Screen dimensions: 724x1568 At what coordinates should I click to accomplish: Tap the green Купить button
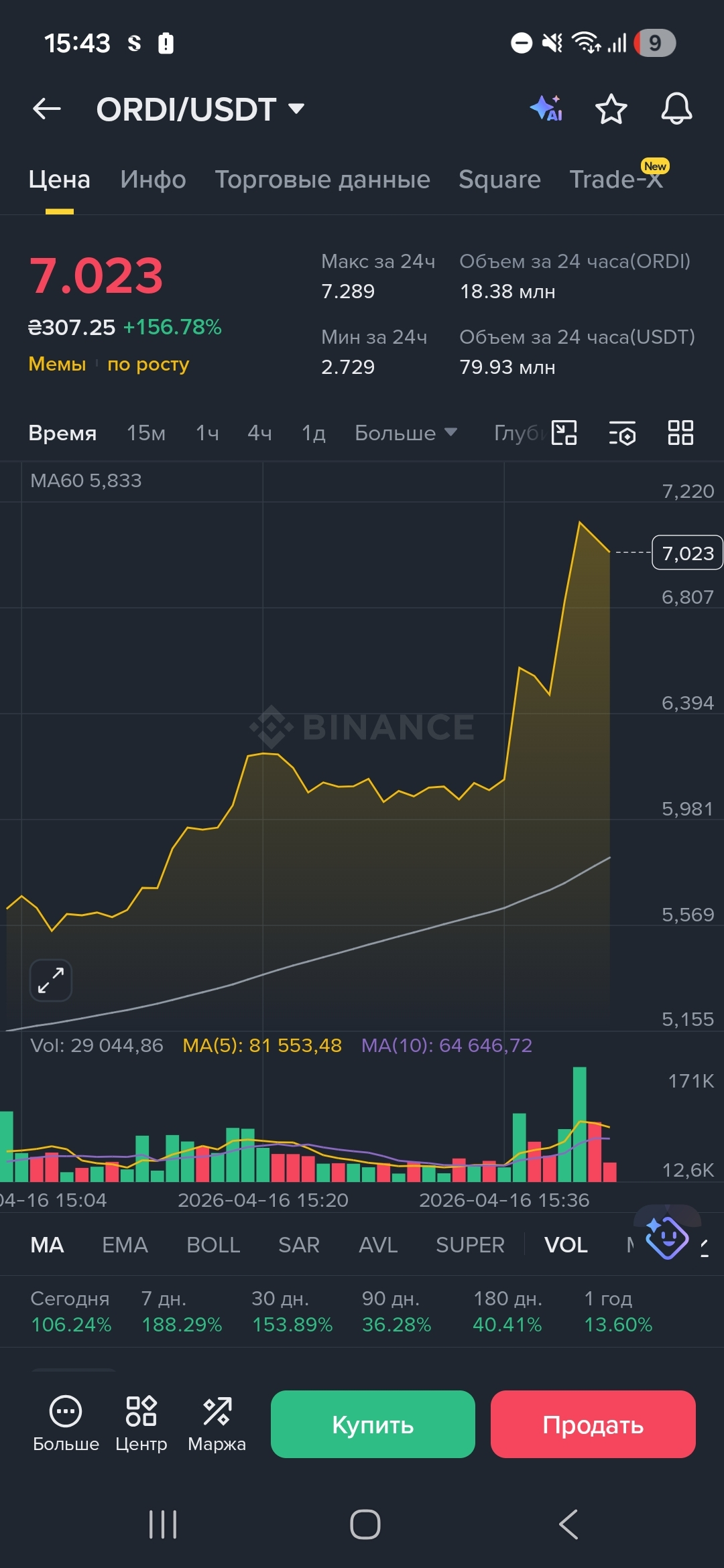[373, 1424]
